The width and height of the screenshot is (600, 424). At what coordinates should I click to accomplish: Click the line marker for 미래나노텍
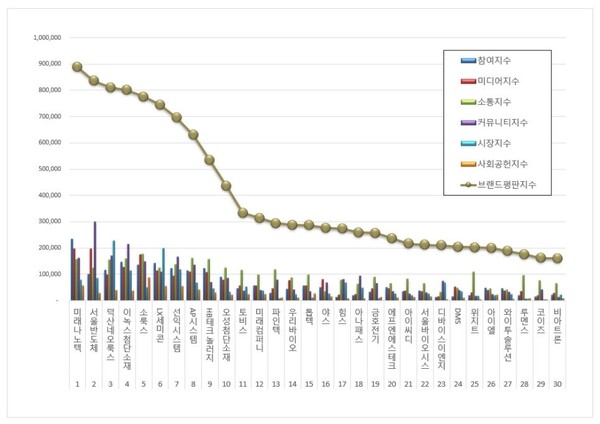pyautogui.click(x=77, y=67)
